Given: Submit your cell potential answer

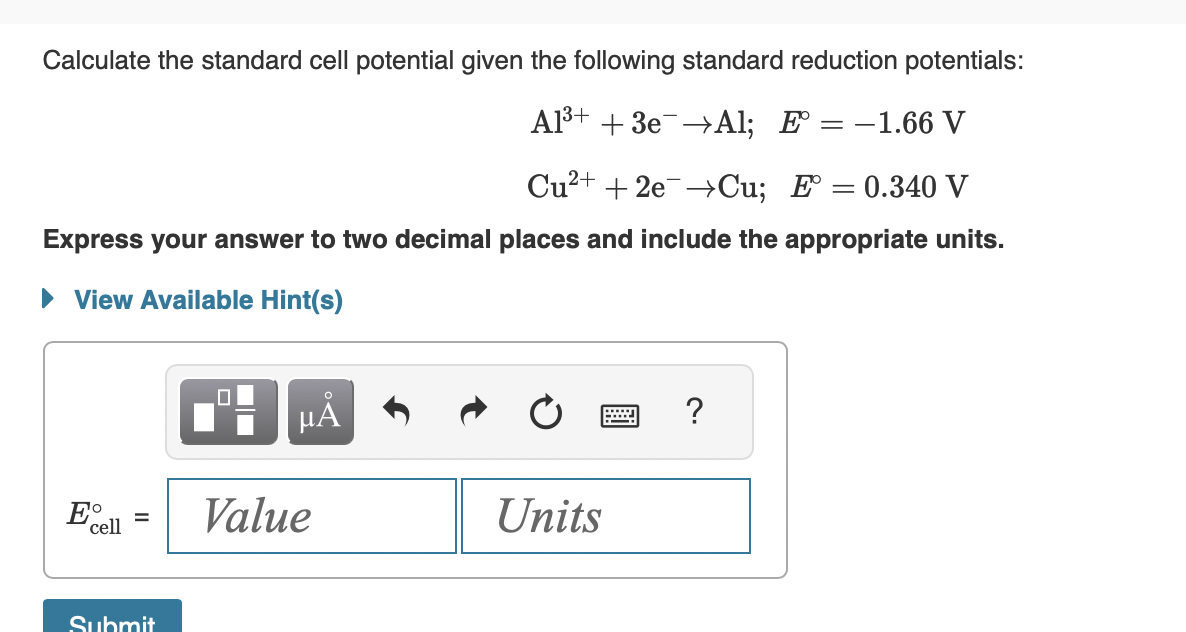Looking at the screenshot, I should coord(112,620).
